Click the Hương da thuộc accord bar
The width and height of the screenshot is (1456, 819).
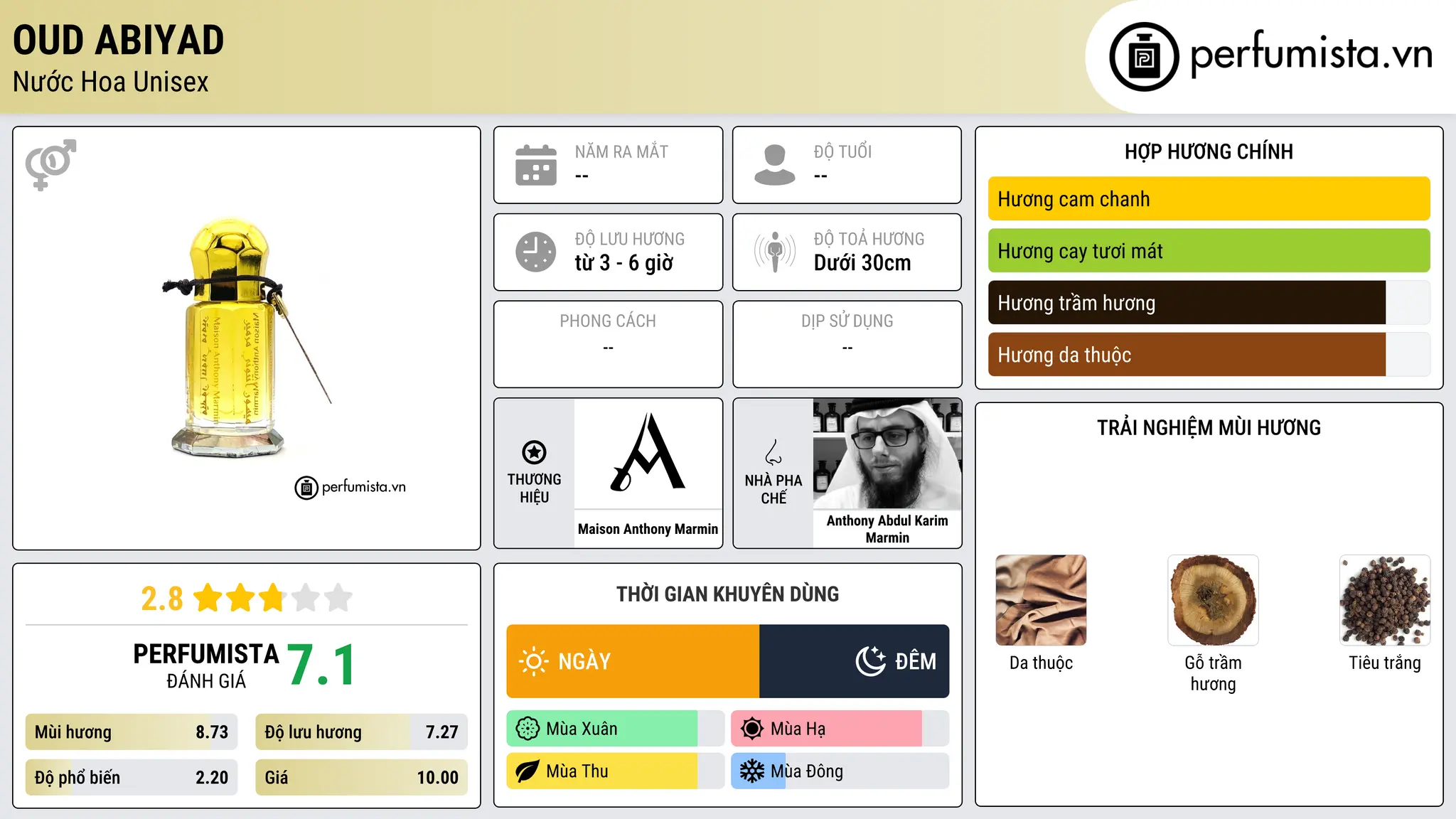pyautogui.click(x=1209, y=355)
